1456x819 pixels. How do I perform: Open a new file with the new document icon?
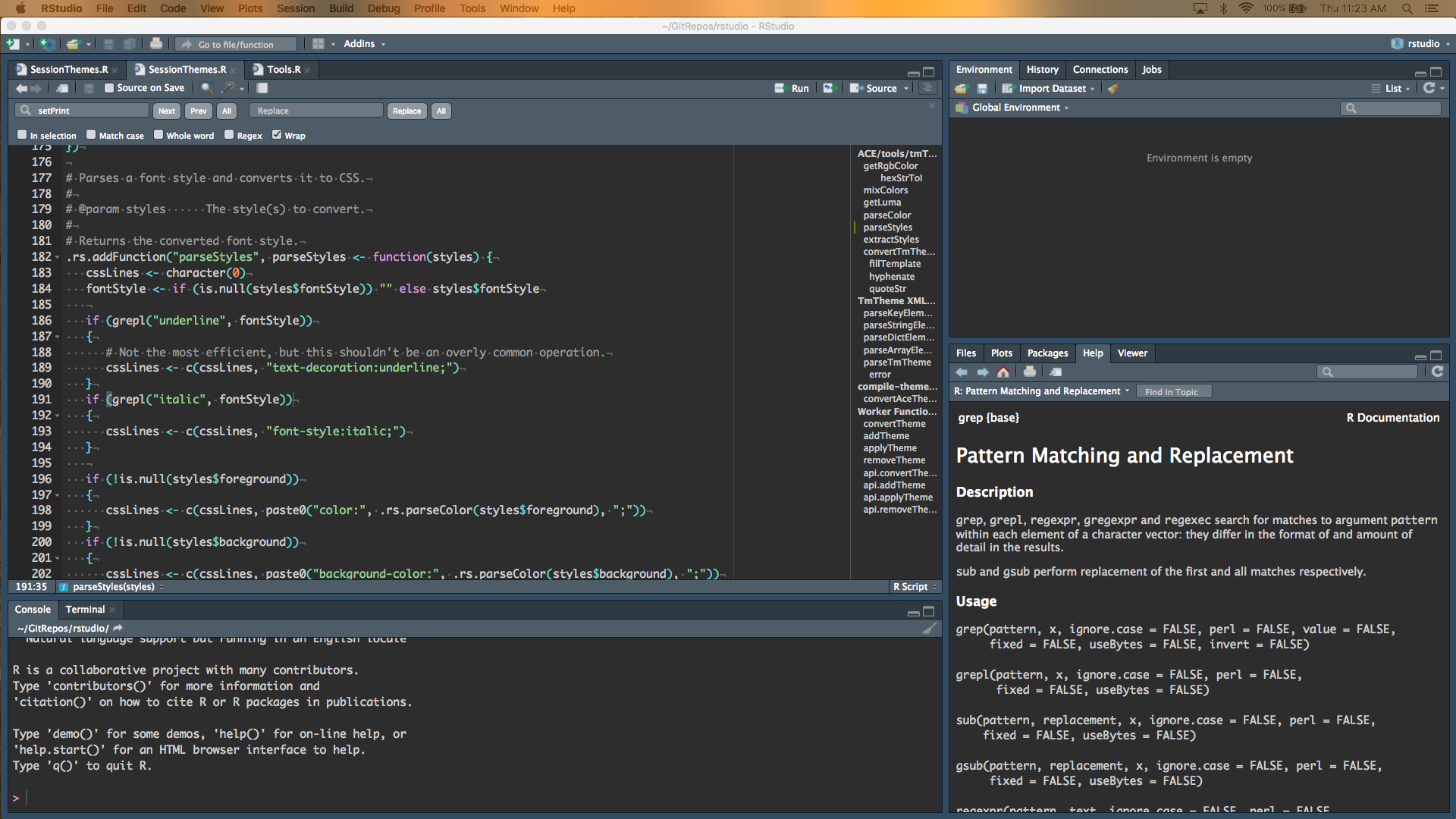12,44
